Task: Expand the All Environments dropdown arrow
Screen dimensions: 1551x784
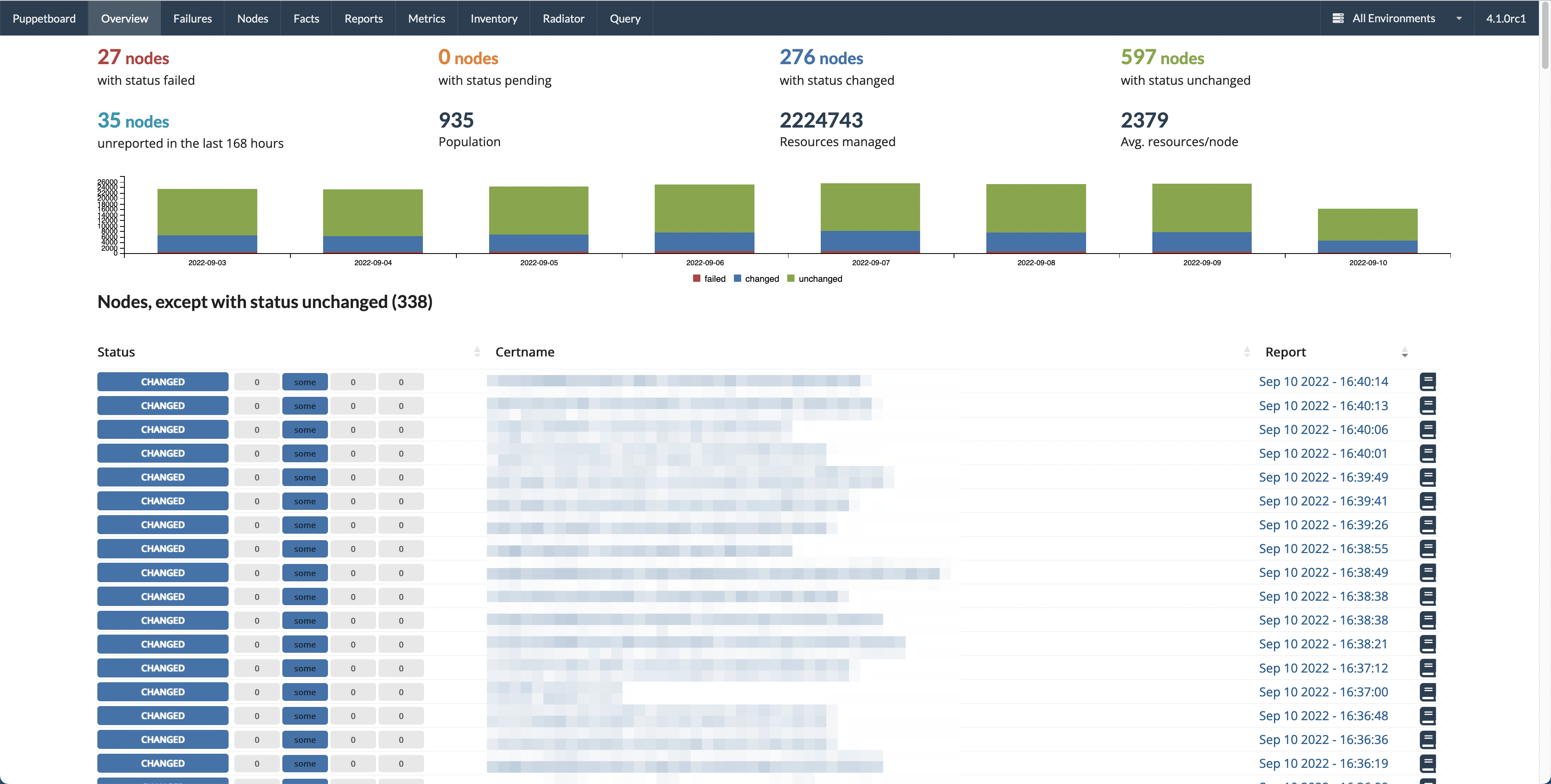Action: 1459,18
